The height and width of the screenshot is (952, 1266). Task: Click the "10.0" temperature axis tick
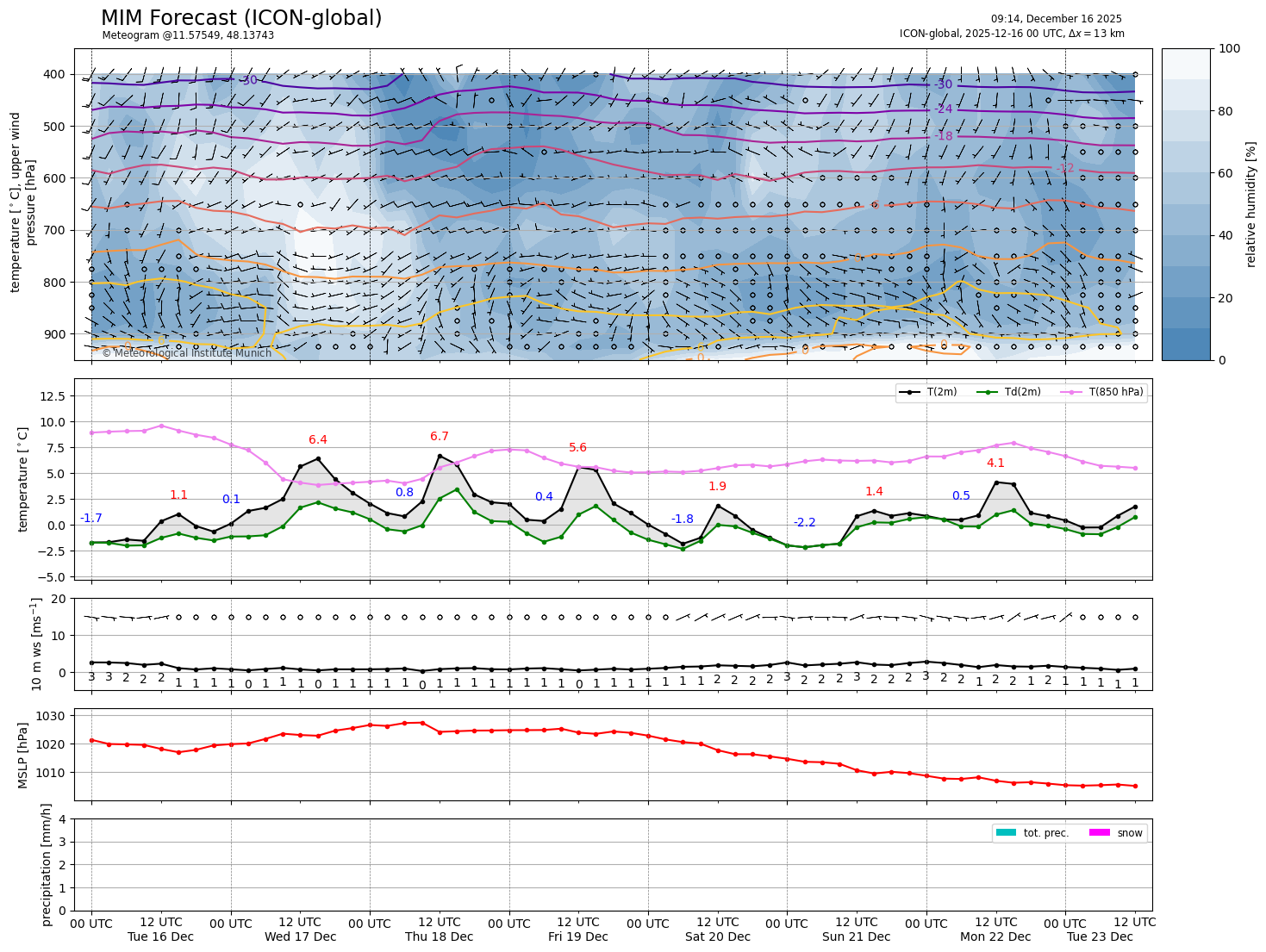pos(53,422)
